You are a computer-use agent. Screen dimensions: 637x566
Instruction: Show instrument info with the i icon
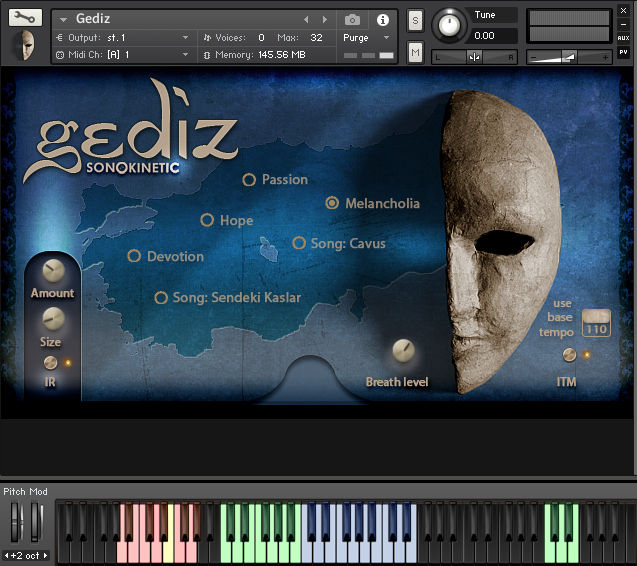(383, 20)
